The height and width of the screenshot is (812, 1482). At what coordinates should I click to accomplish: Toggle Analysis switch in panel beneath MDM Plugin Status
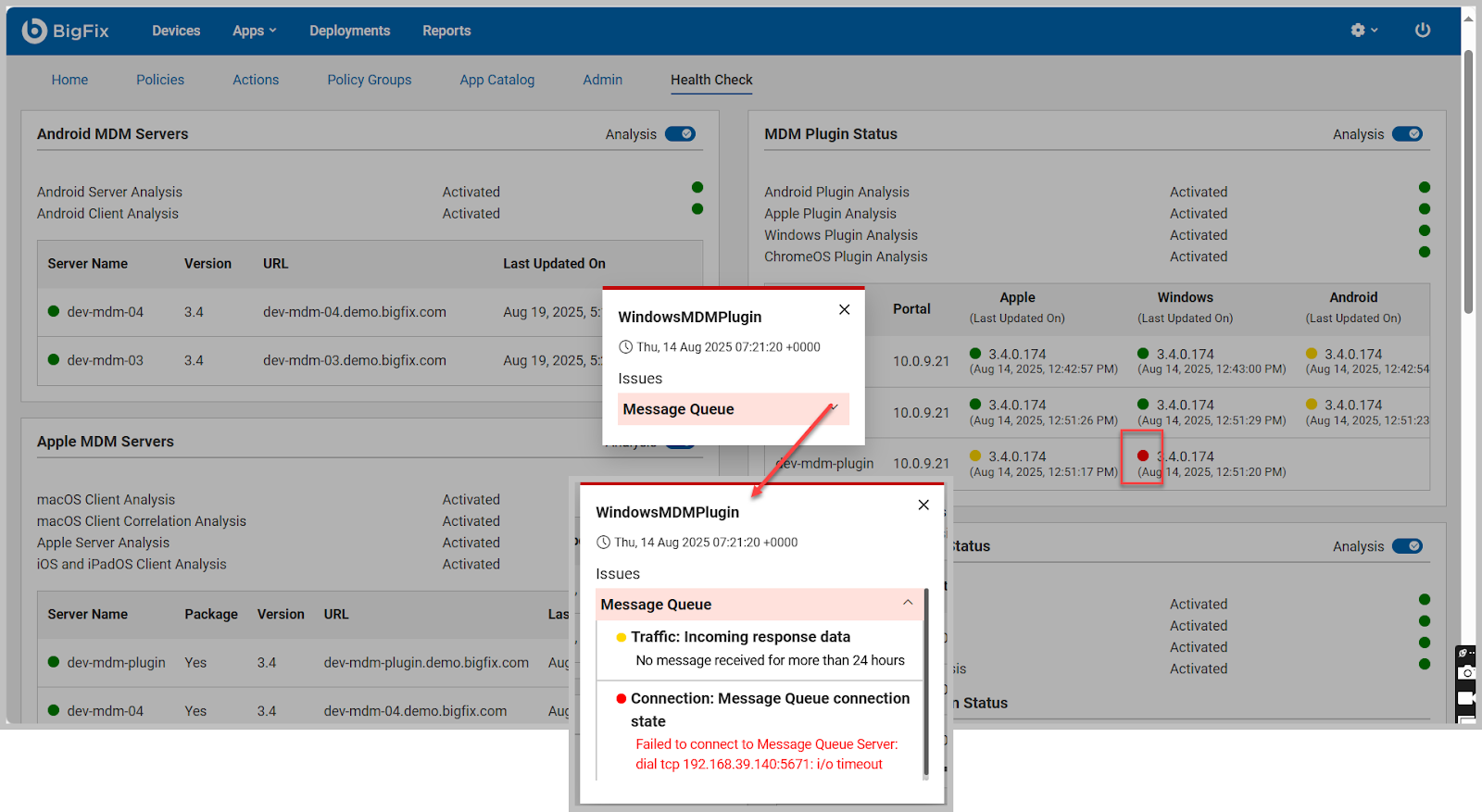coord(1407,546)
